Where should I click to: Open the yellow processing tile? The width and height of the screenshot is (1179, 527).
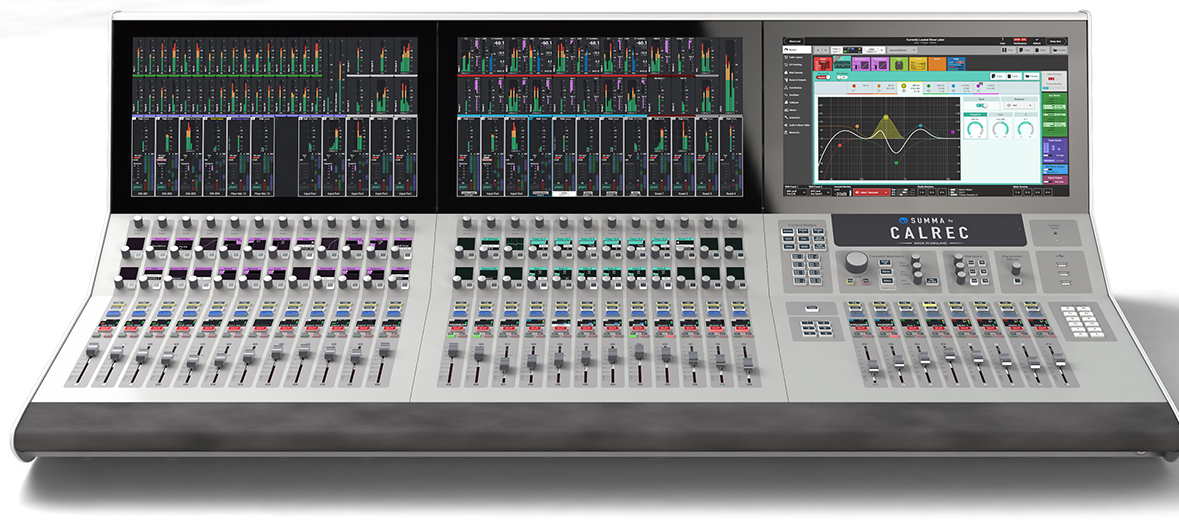pyautogui.click(x=918, y=64)
